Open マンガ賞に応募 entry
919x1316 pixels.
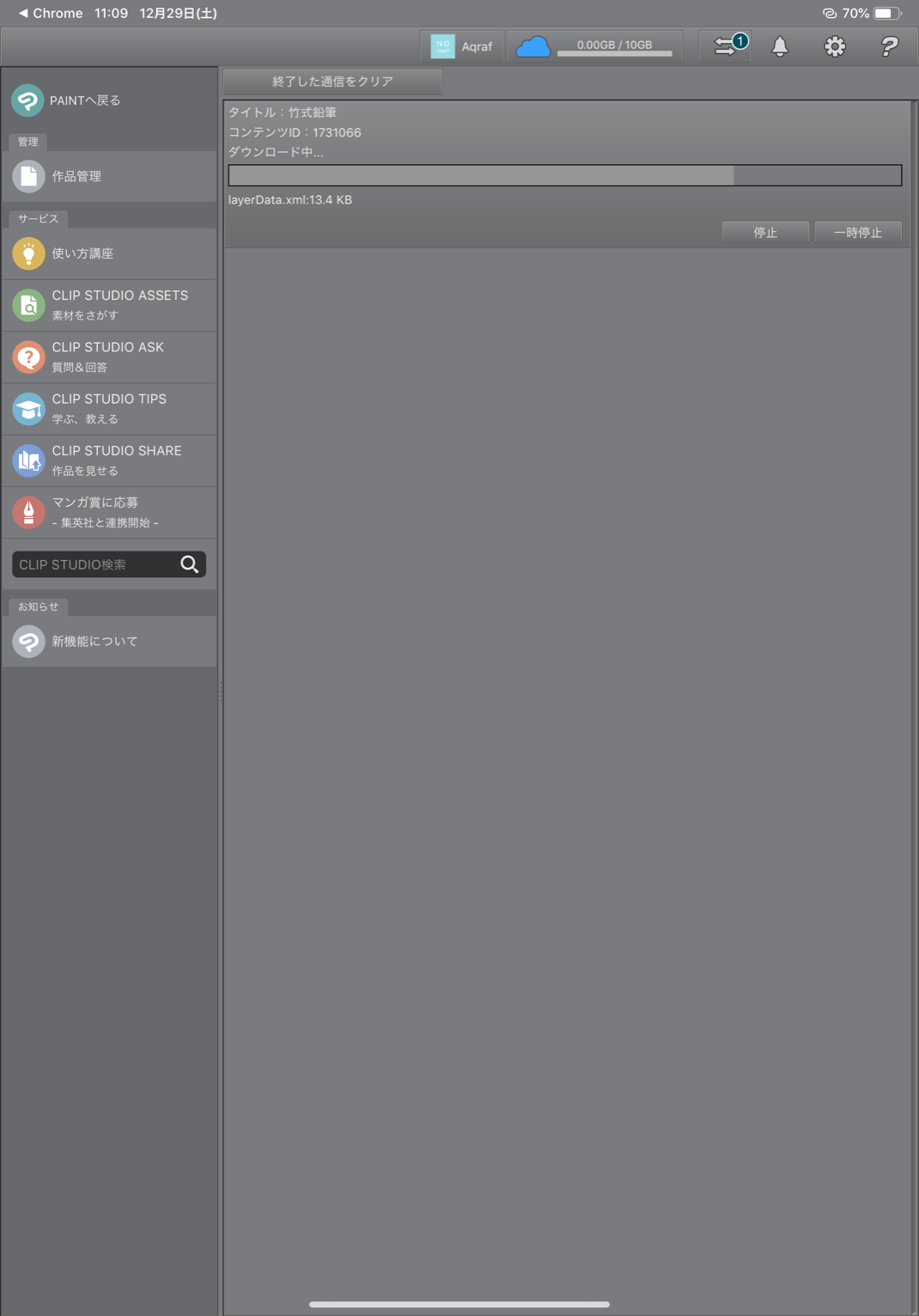tap(109, 512)
